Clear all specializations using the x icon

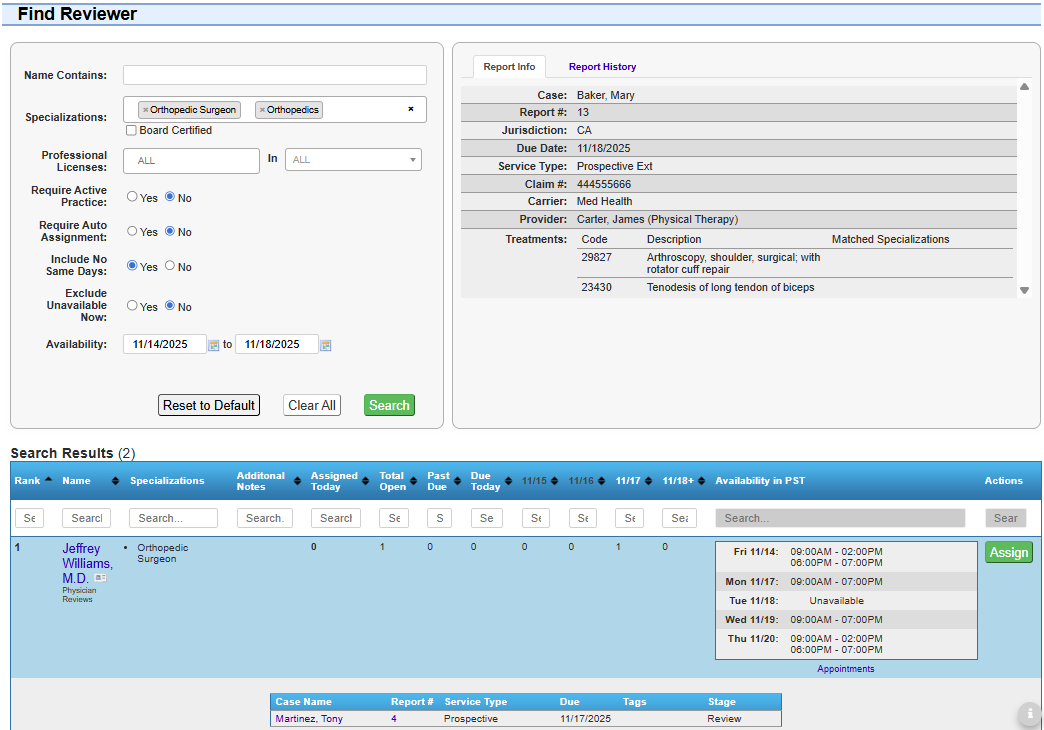[x=411, y=110]
